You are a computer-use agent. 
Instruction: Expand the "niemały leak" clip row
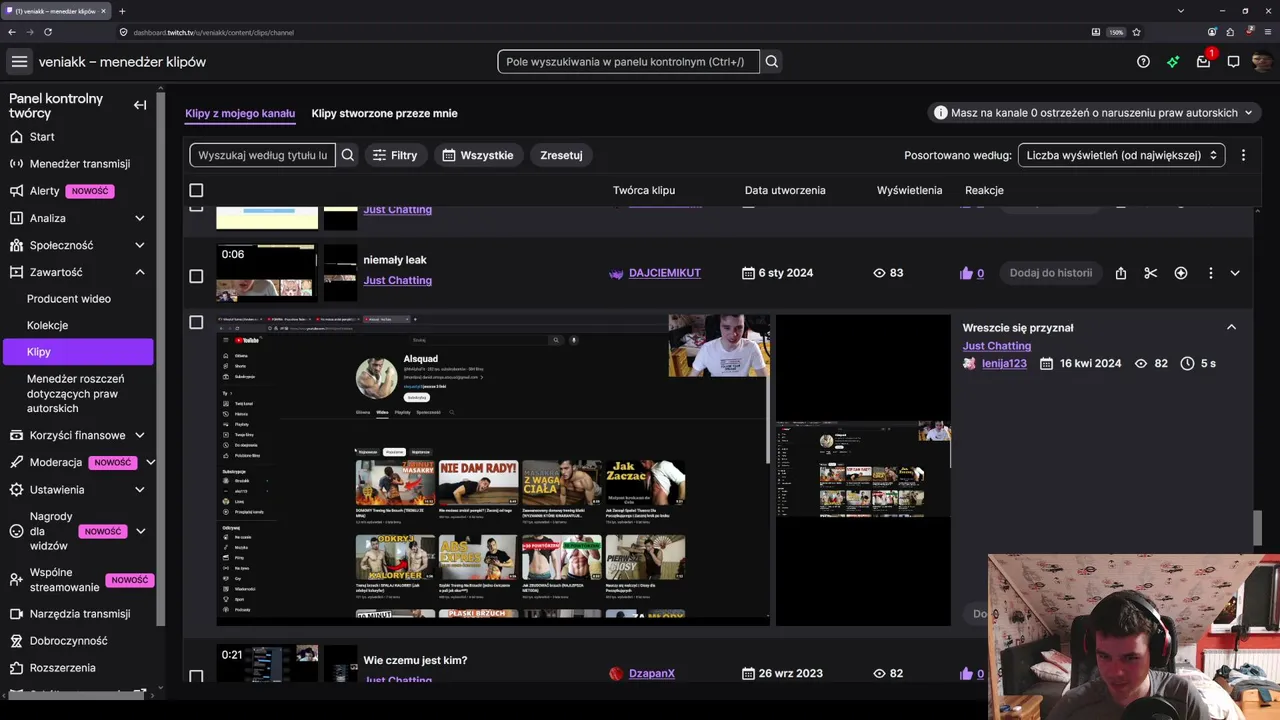click(1235, 273)
